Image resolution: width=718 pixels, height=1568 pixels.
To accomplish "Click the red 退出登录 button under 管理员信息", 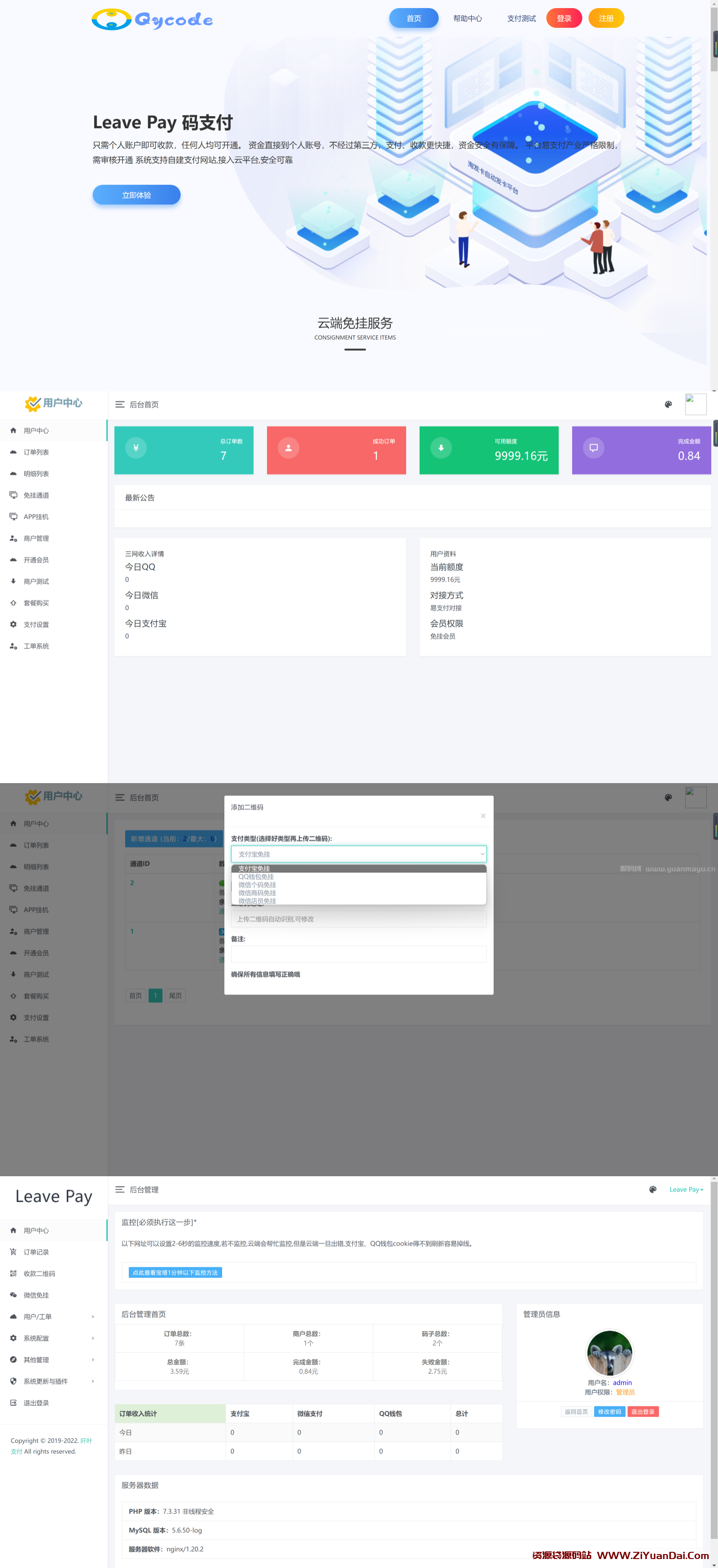I will [x=643, y=1411].
